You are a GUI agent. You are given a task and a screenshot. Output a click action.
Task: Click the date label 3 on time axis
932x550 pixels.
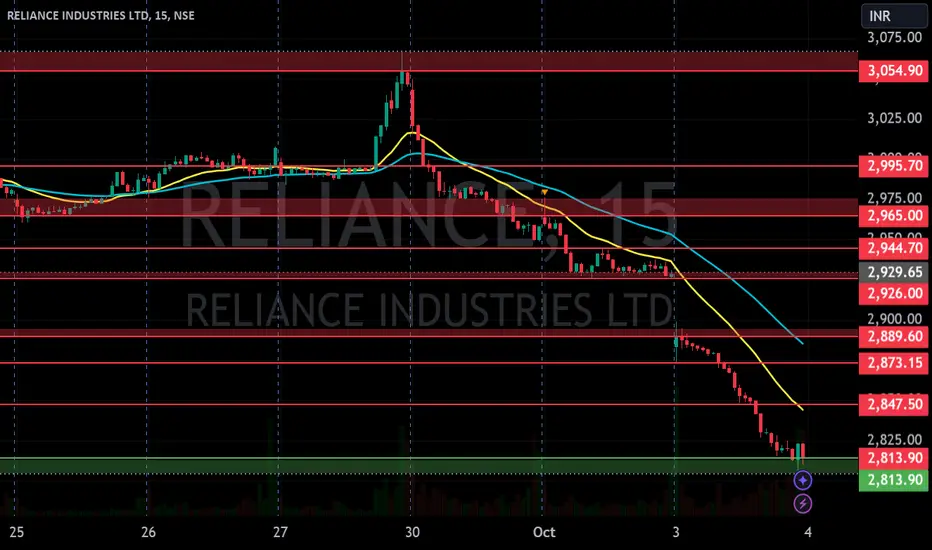coord(676,532)
